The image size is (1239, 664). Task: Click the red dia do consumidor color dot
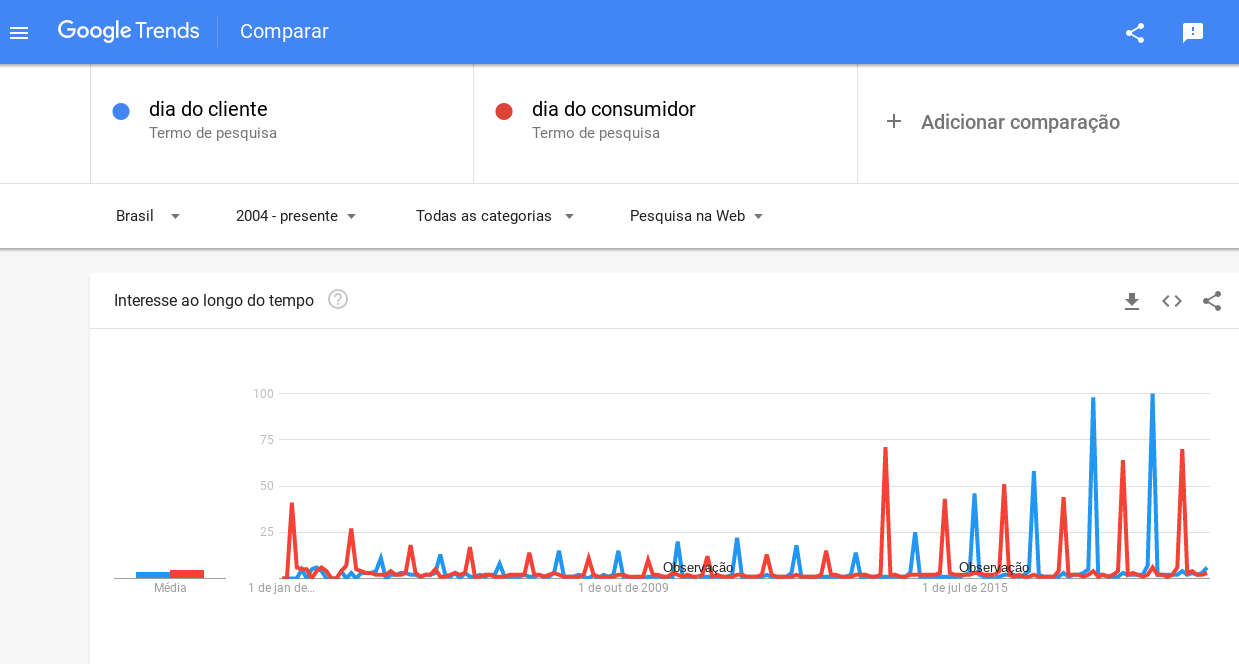[504, 111]
